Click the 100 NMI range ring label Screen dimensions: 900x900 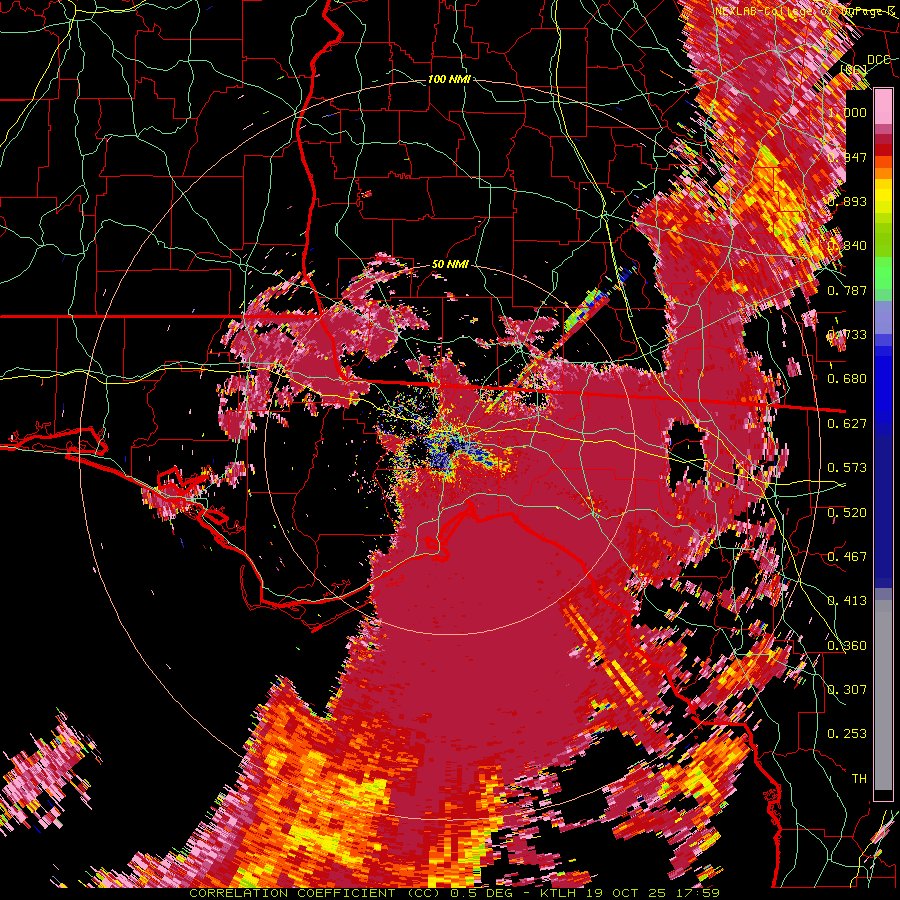(449, 79)
